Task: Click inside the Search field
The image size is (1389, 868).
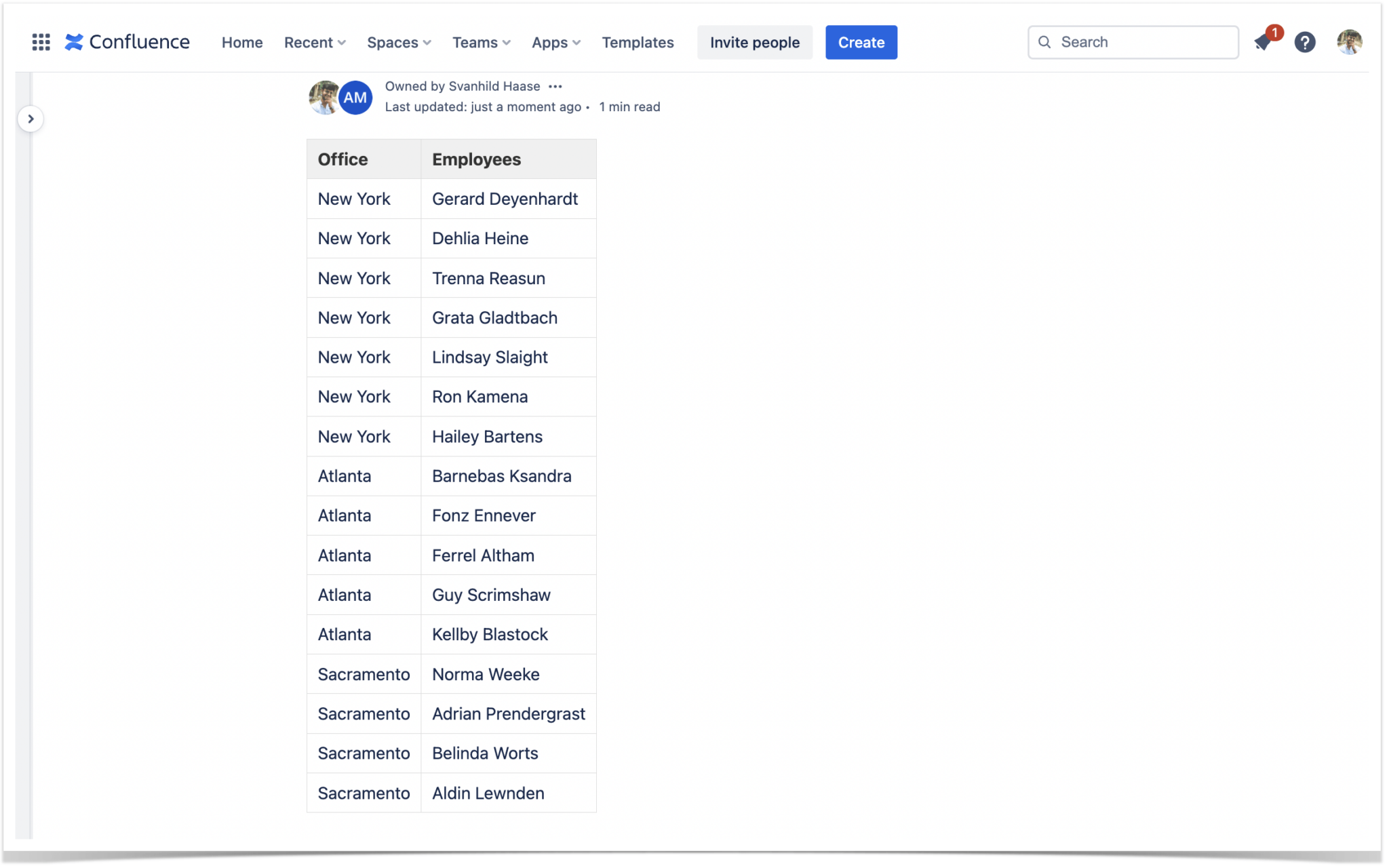Action: (x=1133, y=42)
